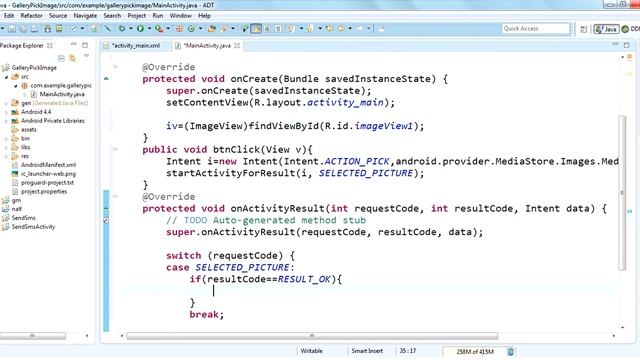Viewport: 640px width, 360px height.
Task: Click the green Run play icon
Action: tap(140, 29)
